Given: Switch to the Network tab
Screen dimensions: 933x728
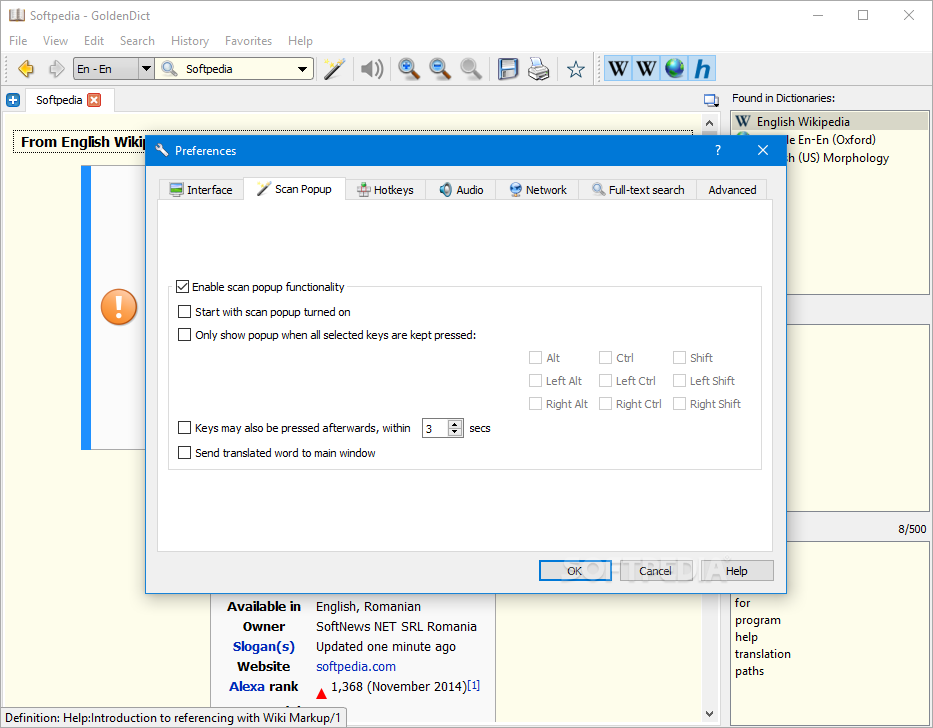Looking at the screenshot, I should 537,190.
